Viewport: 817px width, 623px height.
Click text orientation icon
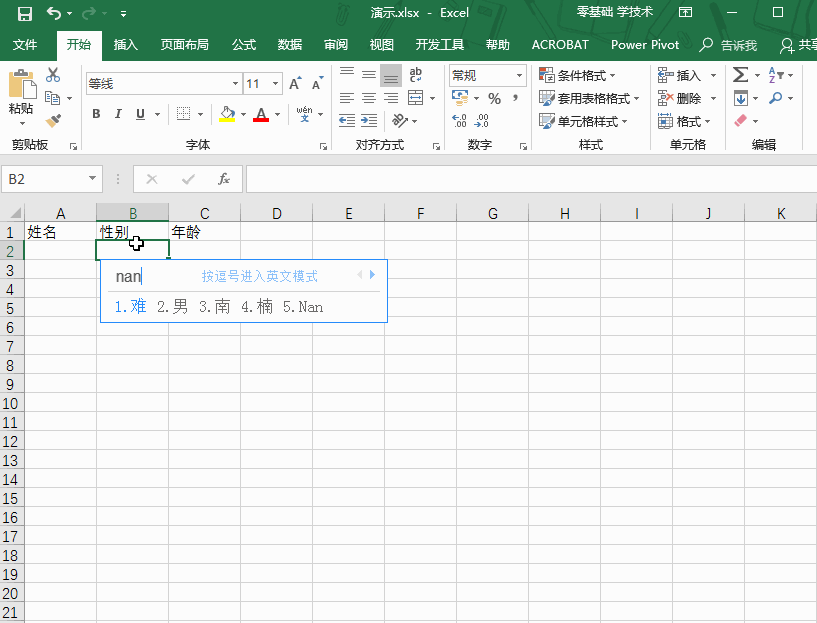coord(400,121)
